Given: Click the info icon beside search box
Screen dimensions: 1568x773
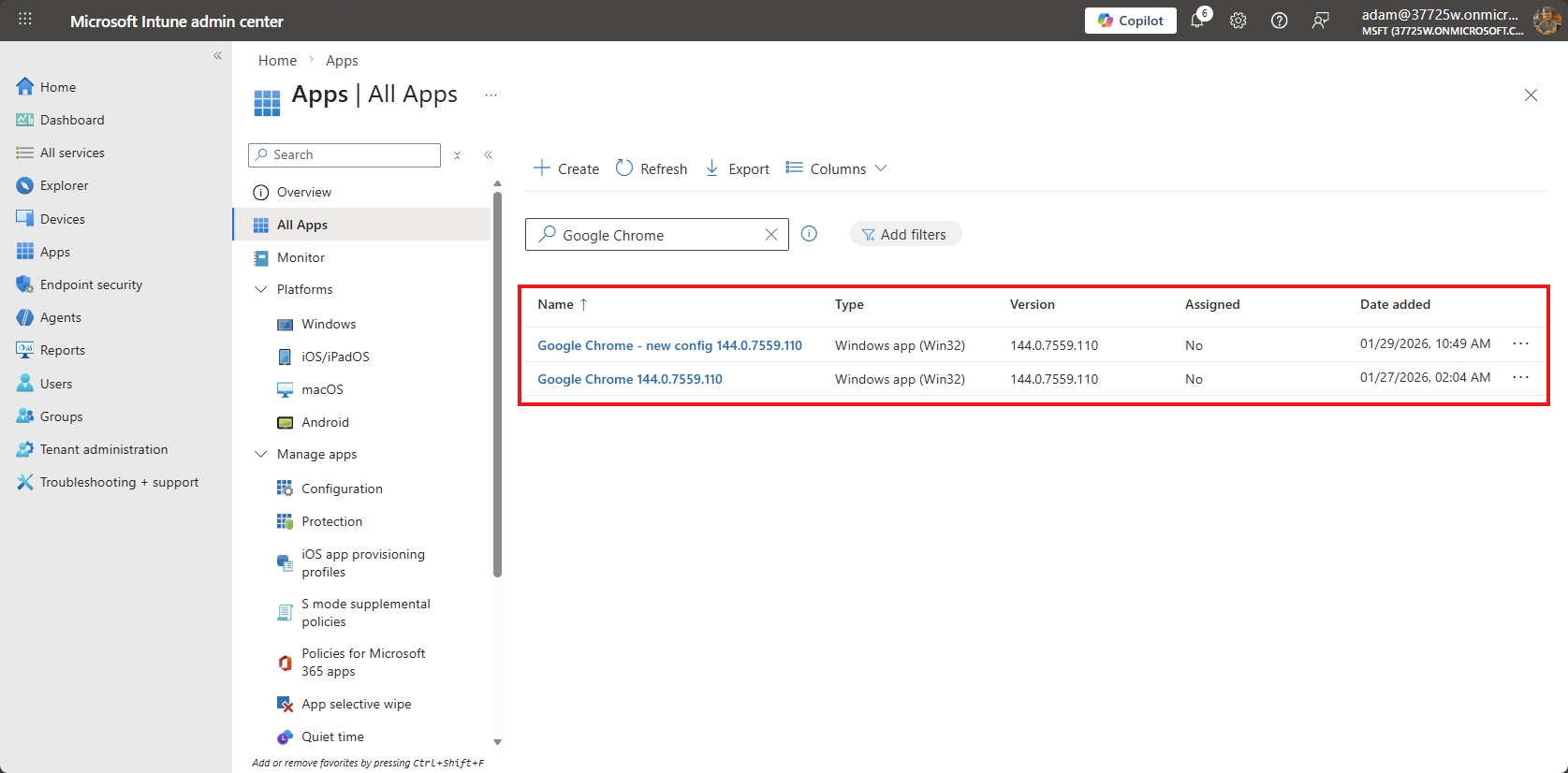Looking at the screenshot, I should 810,234.
